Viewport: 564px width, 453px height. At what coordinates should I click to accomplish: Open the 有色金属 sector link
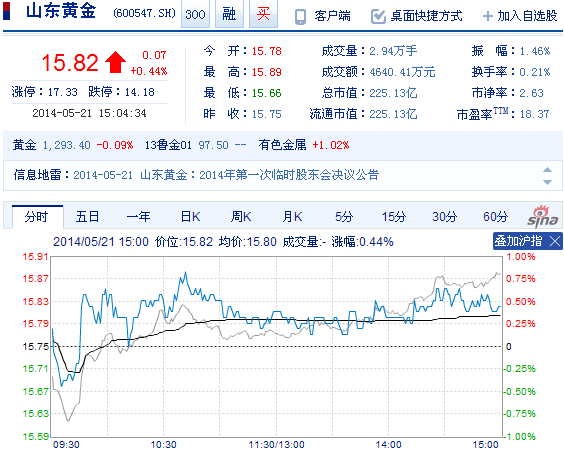coord(282,145)
